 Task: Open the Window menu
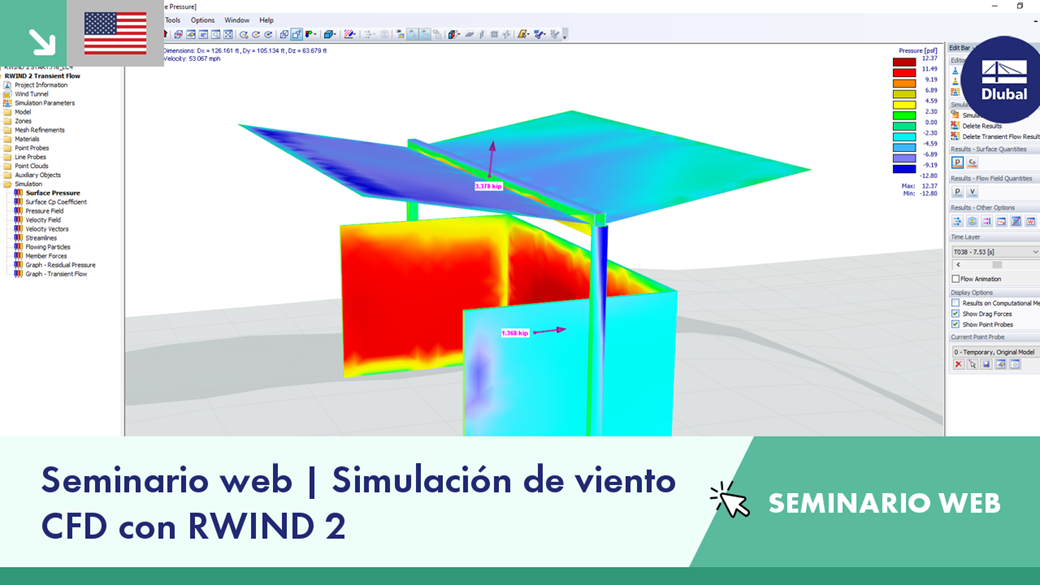237,19
